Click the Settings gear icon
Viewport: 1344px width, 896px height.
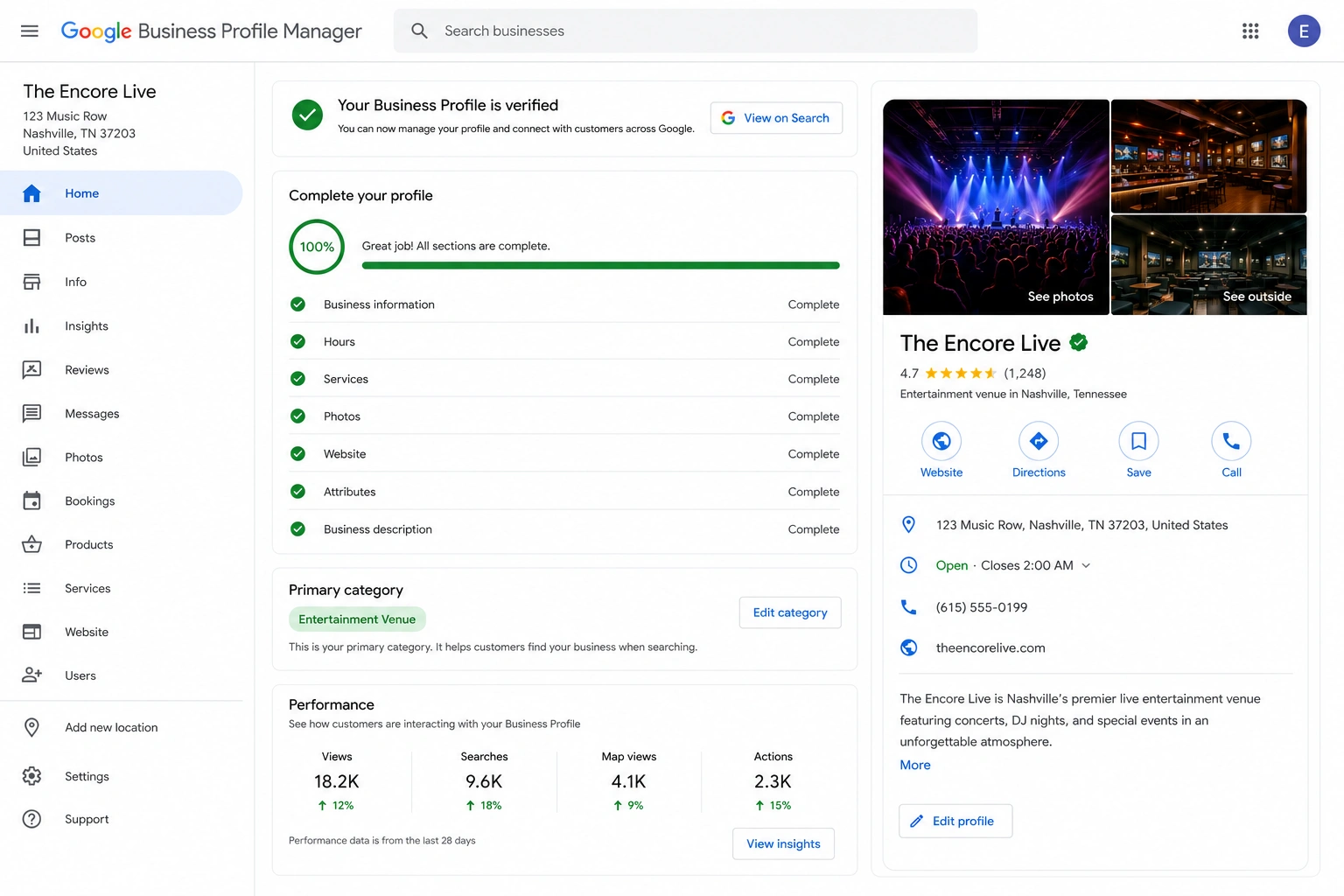pyautogui.click(x=31, y=776)
